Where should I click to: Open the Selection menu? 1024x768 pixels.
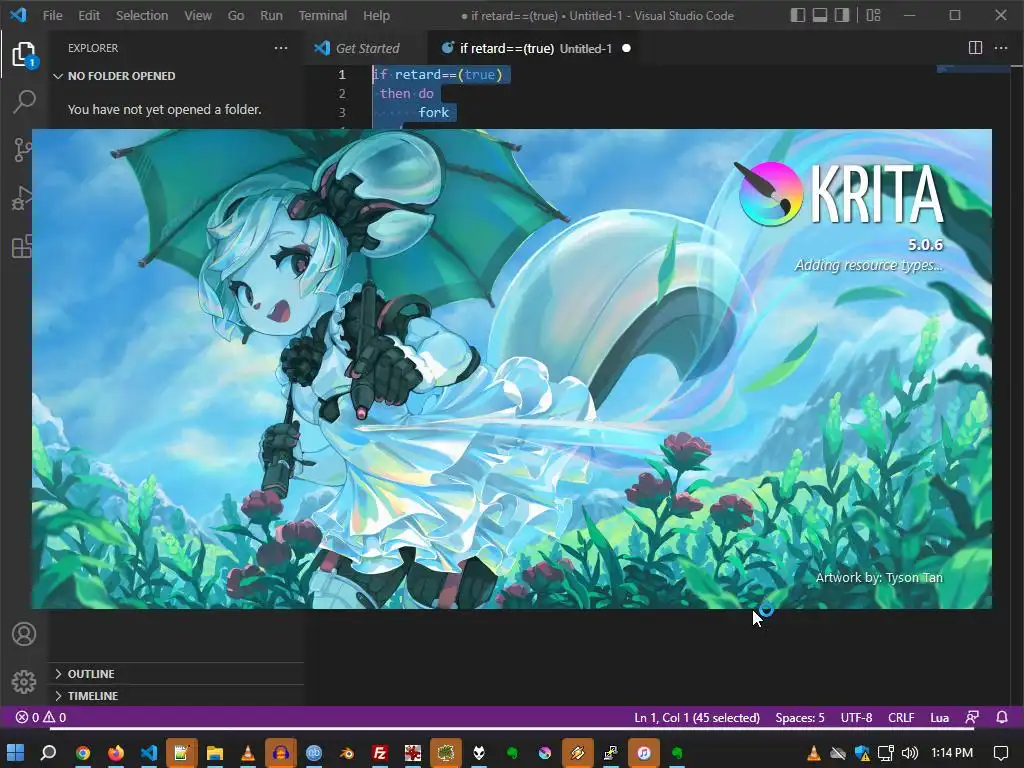tap(142, 15)
